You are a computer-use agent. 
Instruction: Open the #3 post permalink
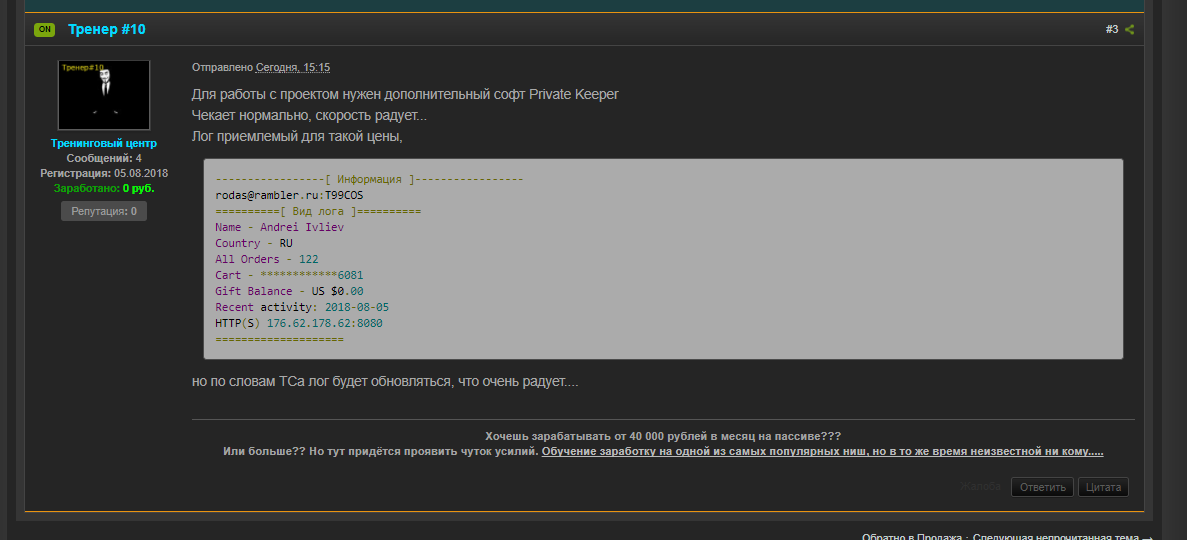coord(1111,30)
